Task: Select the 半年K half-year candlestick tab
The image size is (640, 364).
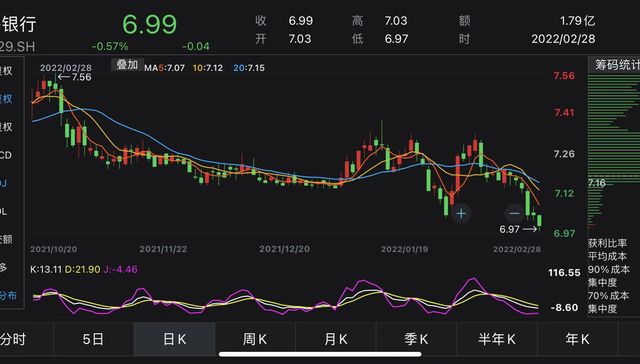Action: 497,339
